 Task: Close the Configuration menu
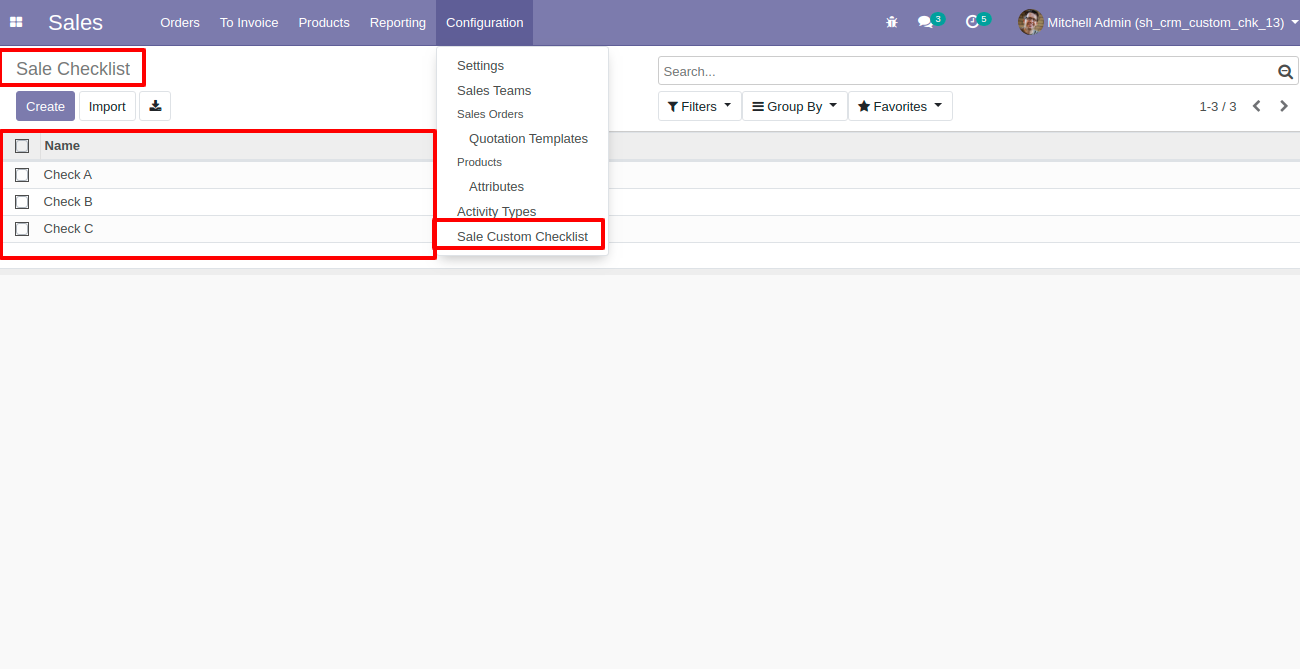485,22
